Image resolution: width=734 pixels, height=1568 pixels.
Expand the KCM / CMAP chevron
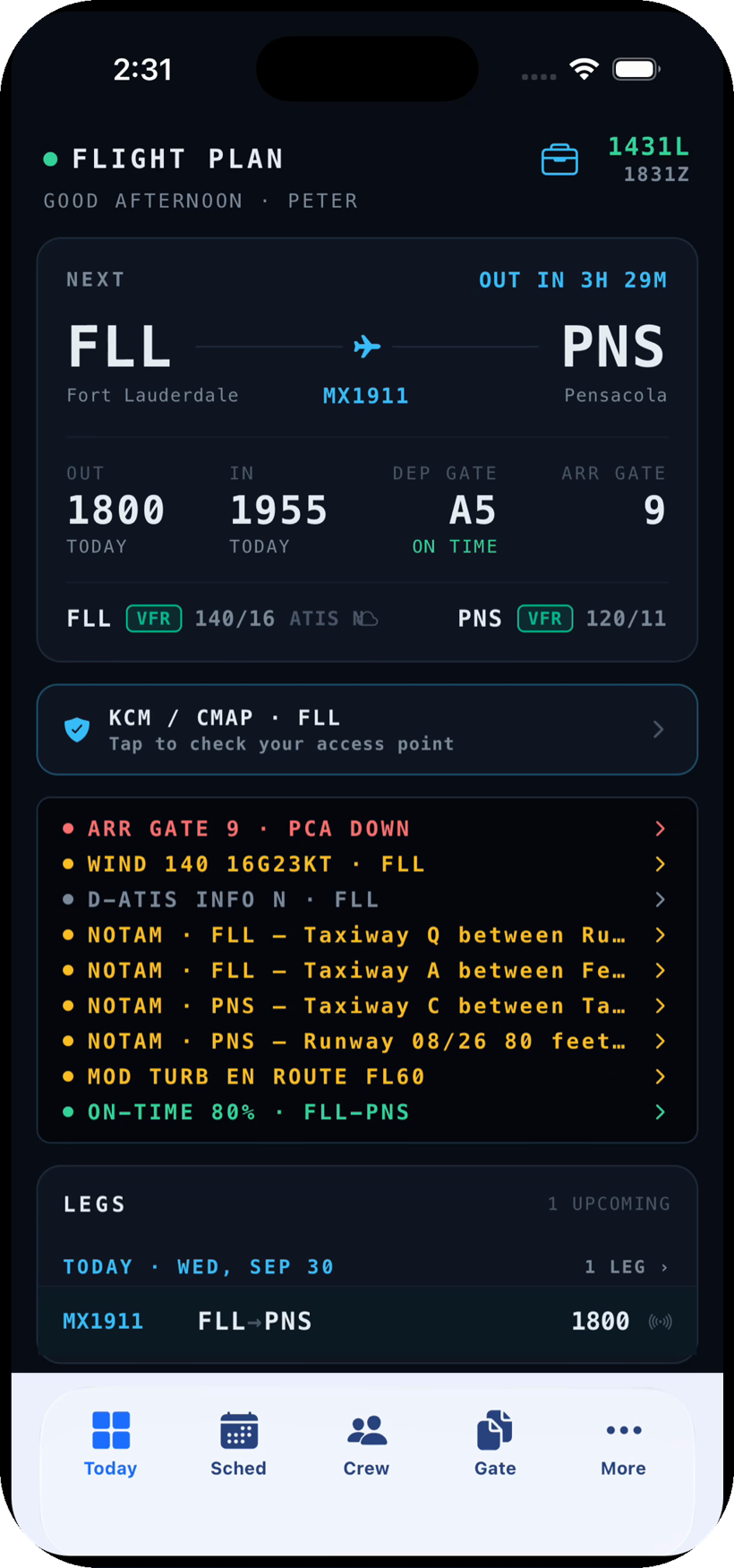point(659,729)
